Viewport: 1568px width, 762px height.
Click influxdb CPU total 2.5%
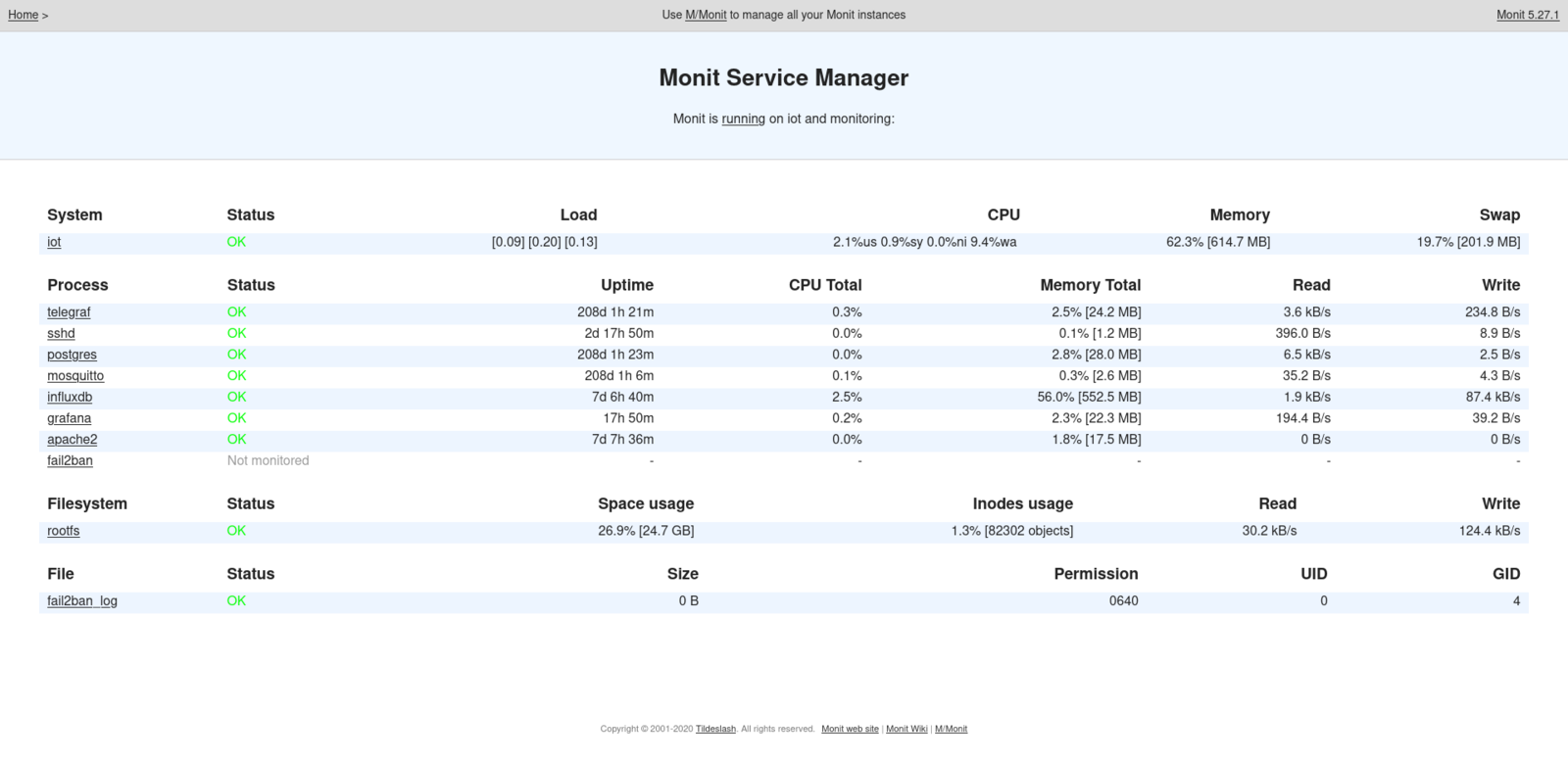(847, 397)
